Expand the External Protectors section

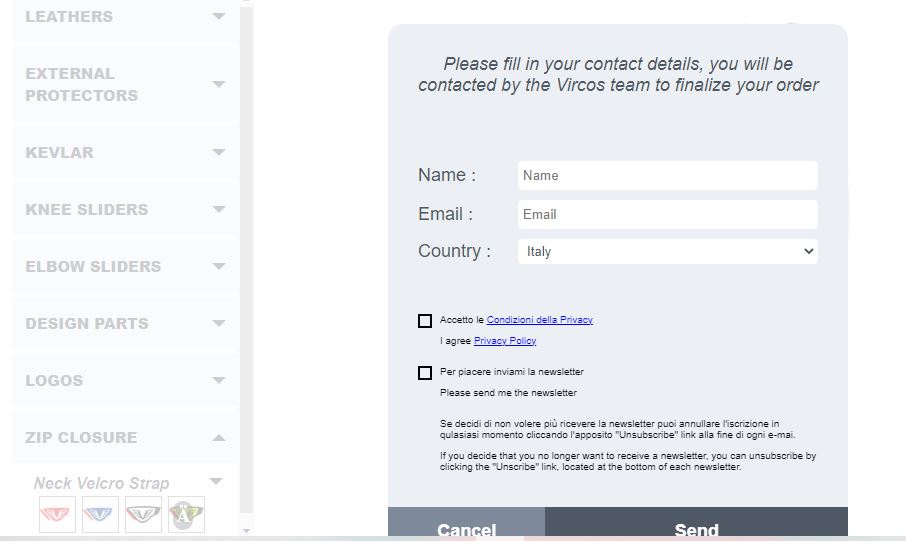[x=126, y=84]
